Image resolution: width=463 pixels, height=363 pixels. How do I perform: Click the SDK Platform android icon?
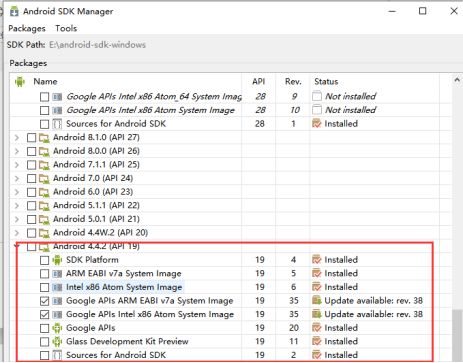(x=57, y=260)
